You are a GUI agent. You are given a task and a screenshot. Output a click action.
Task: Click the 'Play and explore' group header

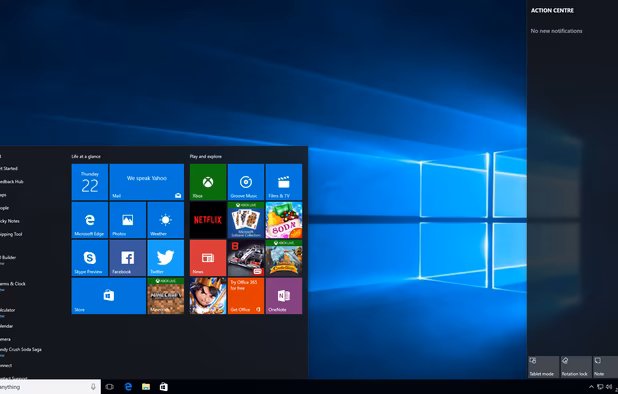click(x=206, y=156)
